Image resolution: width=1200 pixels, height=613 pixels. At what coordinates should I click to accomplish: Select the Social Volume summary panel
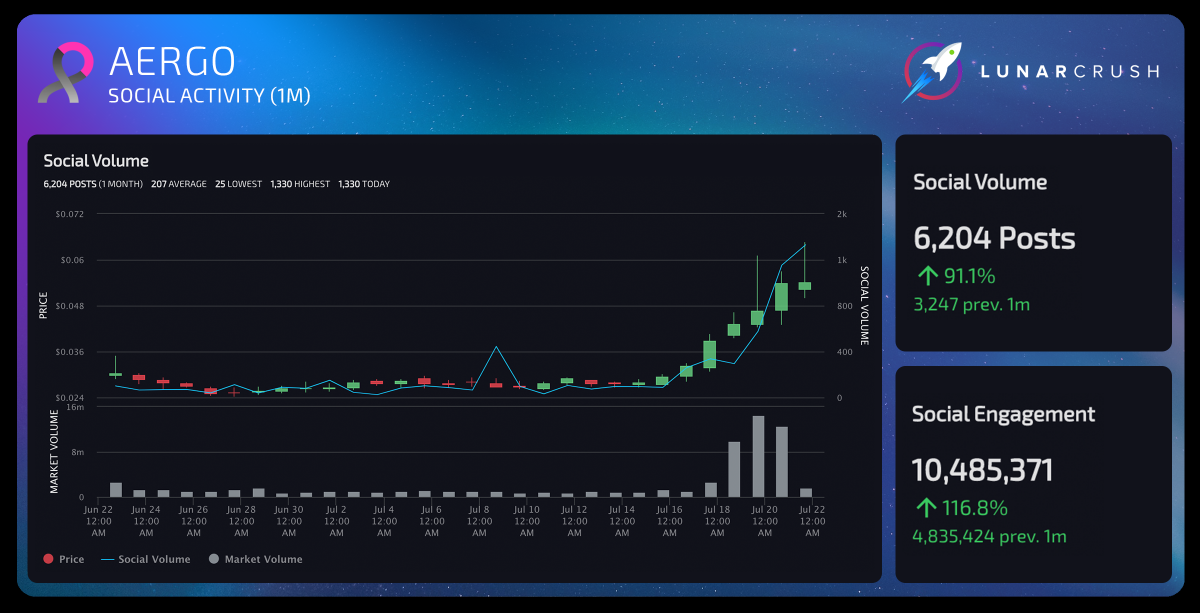coord(1033,240)
